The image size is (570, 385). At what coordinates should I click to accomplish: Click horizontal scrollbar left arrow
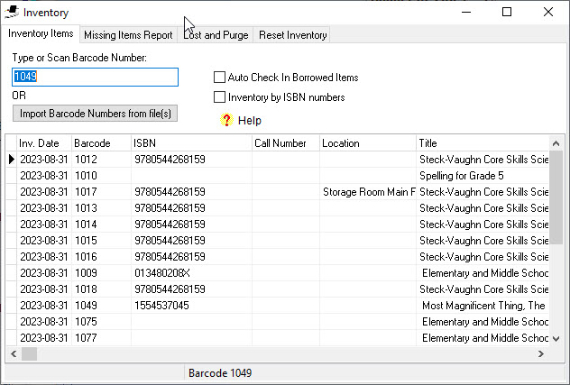14,354
